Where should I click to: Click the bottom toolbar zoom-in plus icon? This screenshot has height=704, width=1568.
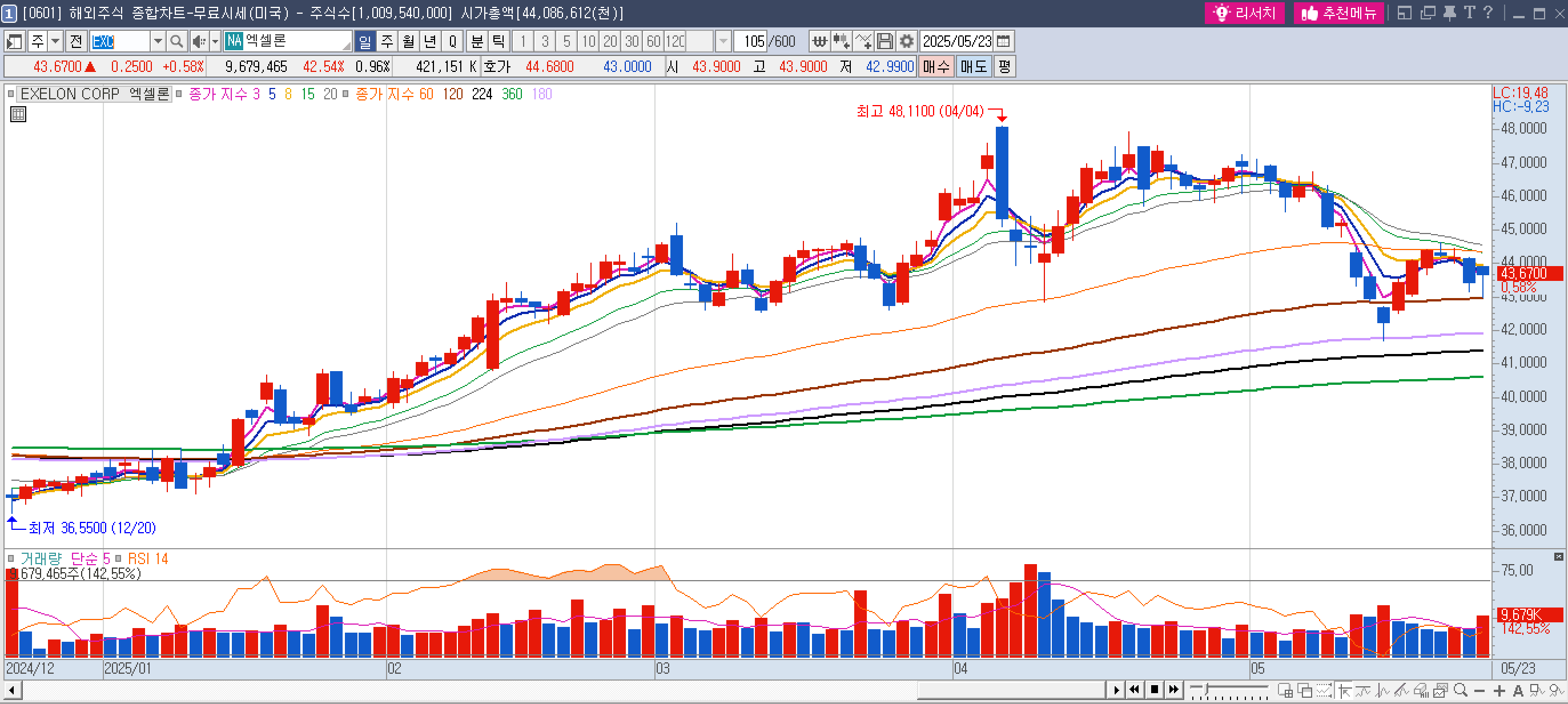point(1499,691)
